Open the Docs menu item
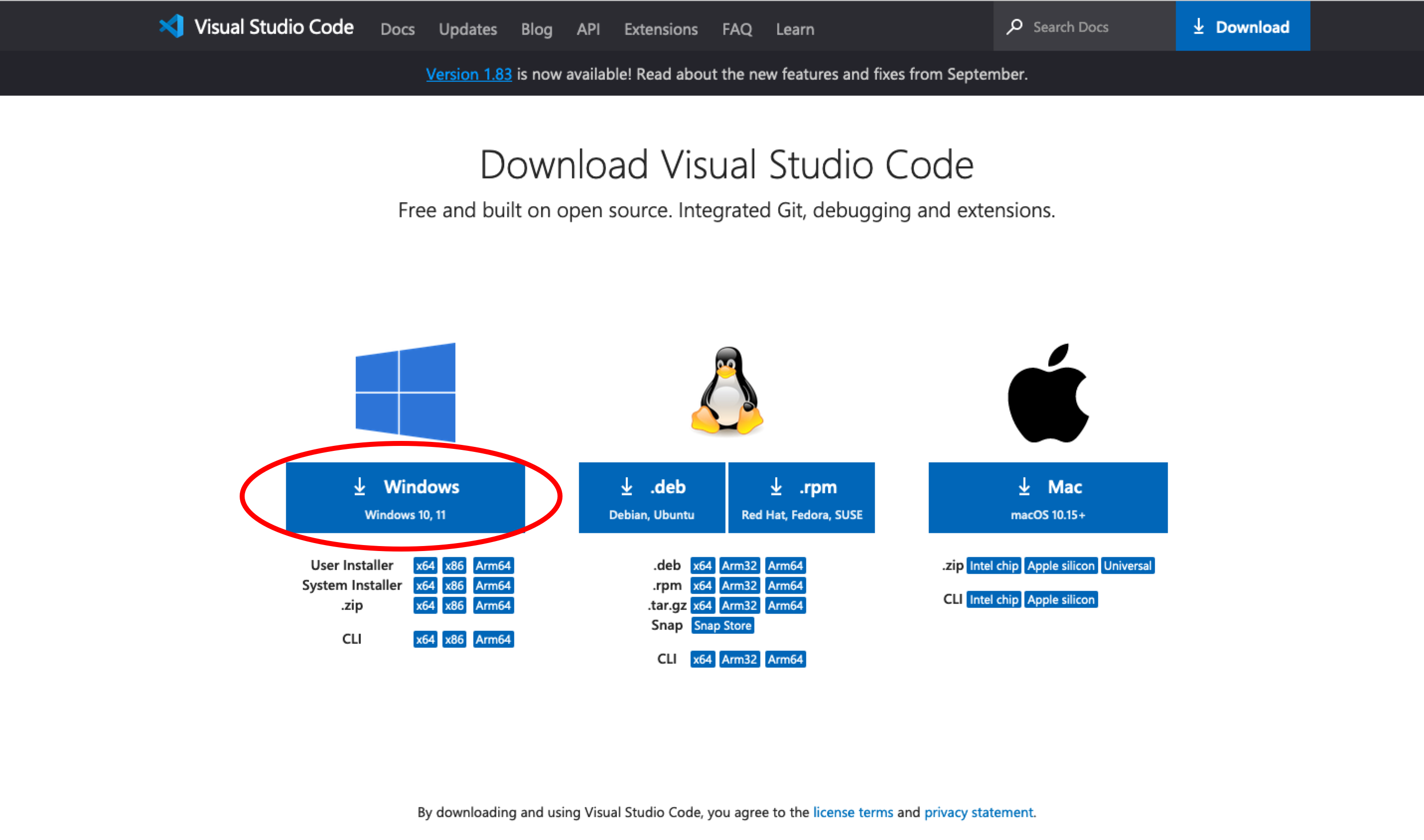This screenshot has width=1424, height=840. coord(397,29)
